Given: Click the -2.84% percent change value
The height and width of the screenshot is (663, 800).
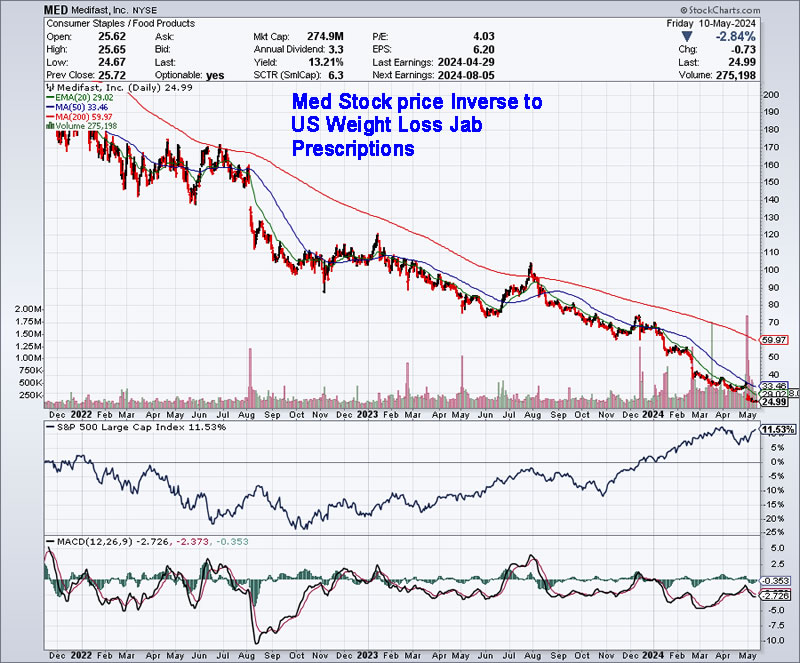Looking at the screenshot, I should click(x=735, y=37).
